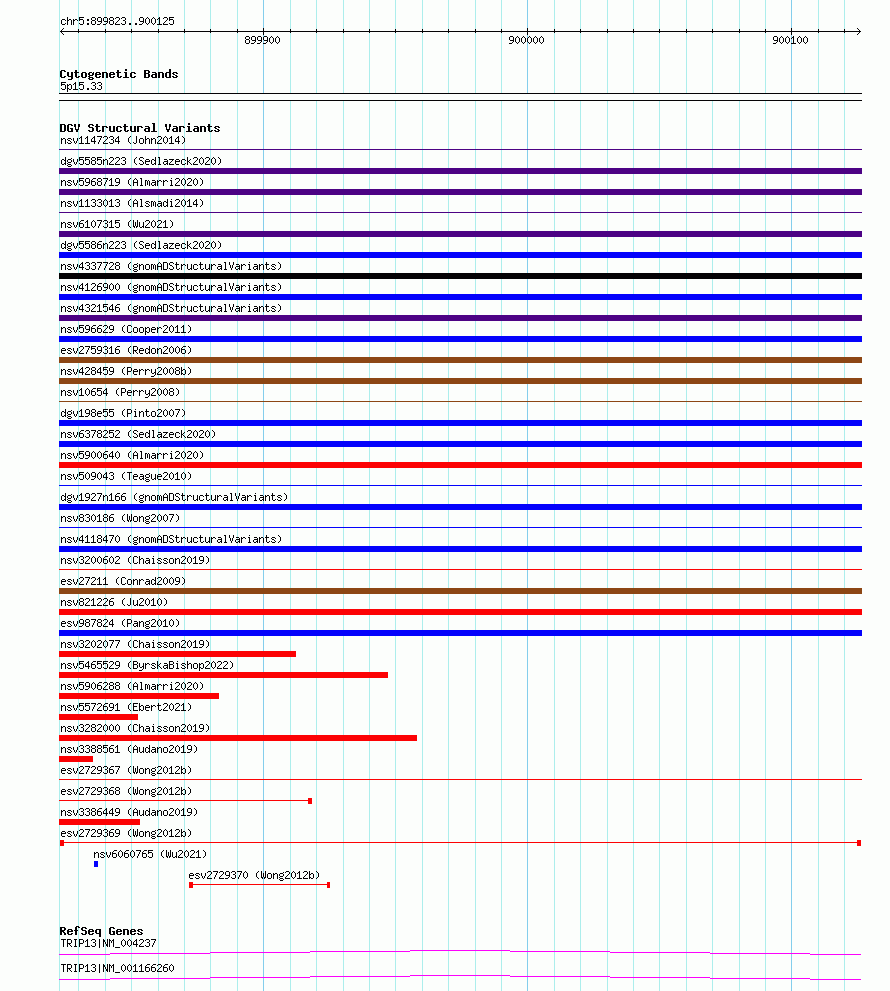Click esv27211 (Conrad2009) label
Screen dimensions: 890x991
(x=123, y=581)
